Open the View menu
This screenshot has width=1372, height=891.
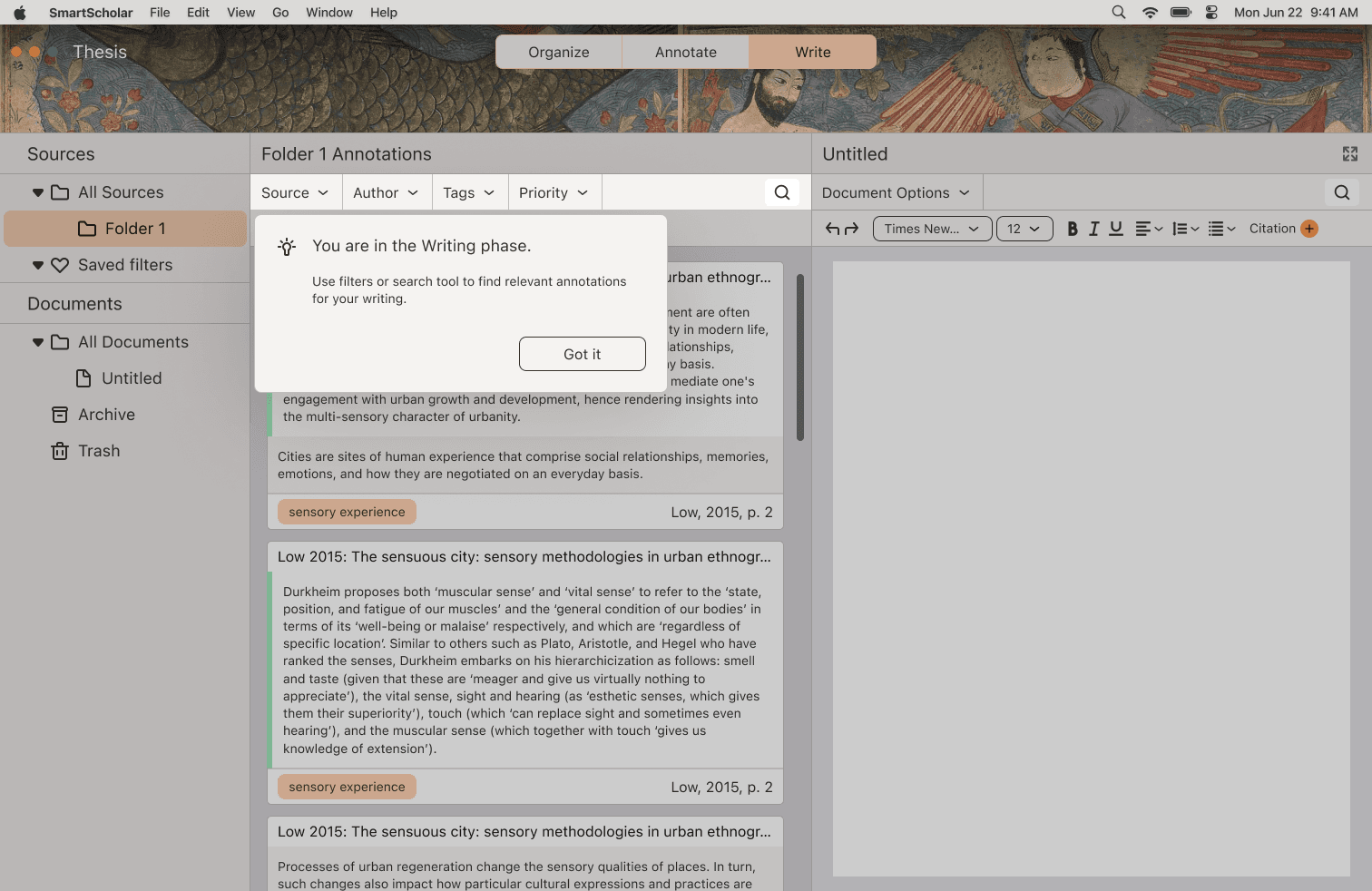[x=240, y=13]
